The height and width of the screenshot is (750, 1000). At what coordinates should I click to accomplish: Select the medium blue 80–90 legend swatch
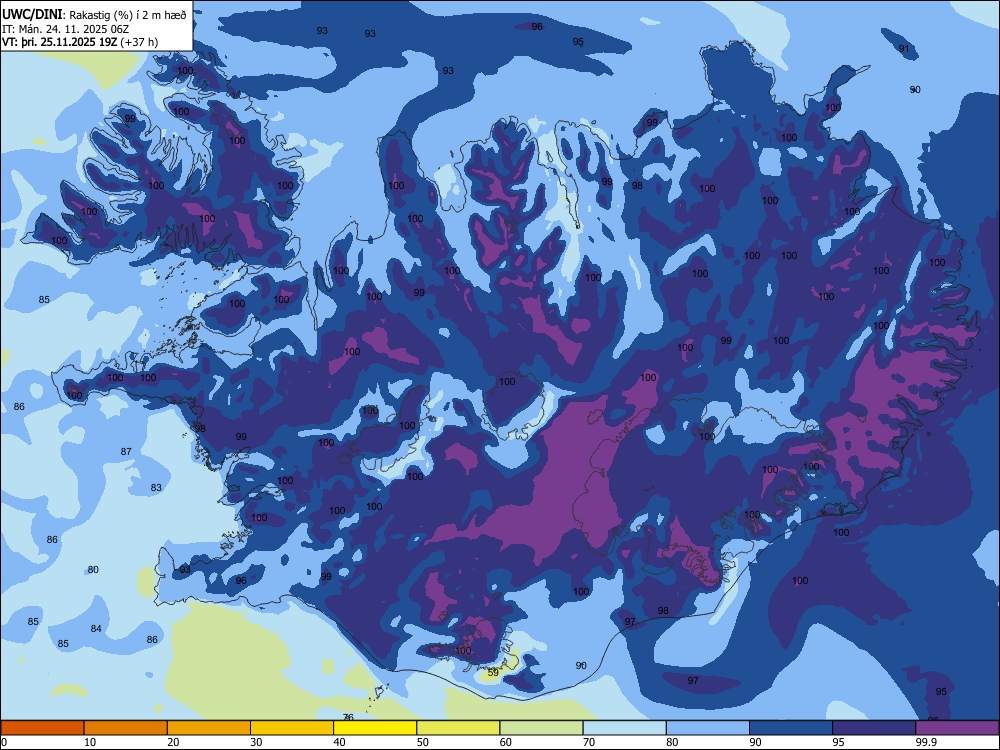pos(708,727)
